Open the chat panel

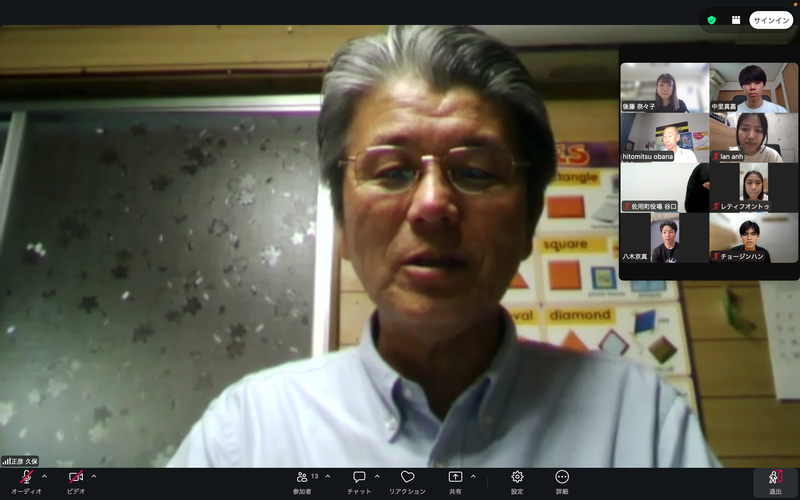(359, 477)
